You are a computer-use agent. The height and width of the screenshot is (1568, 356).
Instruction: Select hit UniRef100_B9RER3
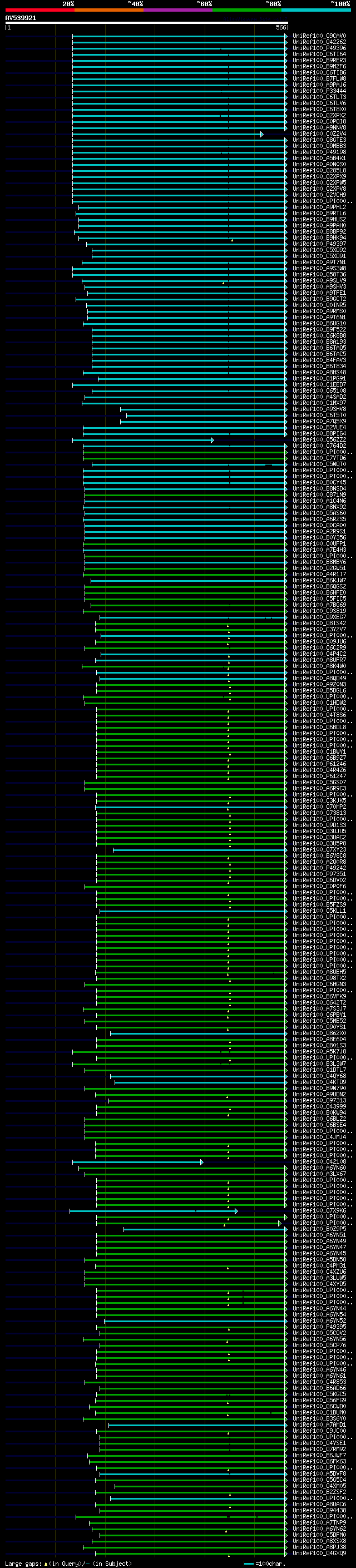[x=319, y=60]
